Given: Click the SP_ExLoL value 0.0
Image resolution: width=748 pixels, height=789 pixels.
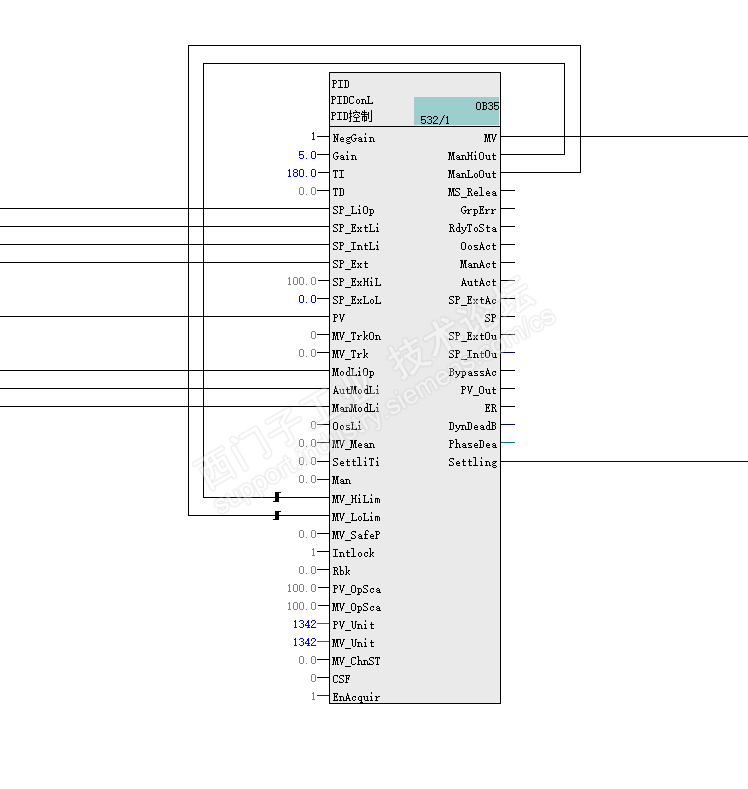Looking at the screenshot, I should pos(307,299).
